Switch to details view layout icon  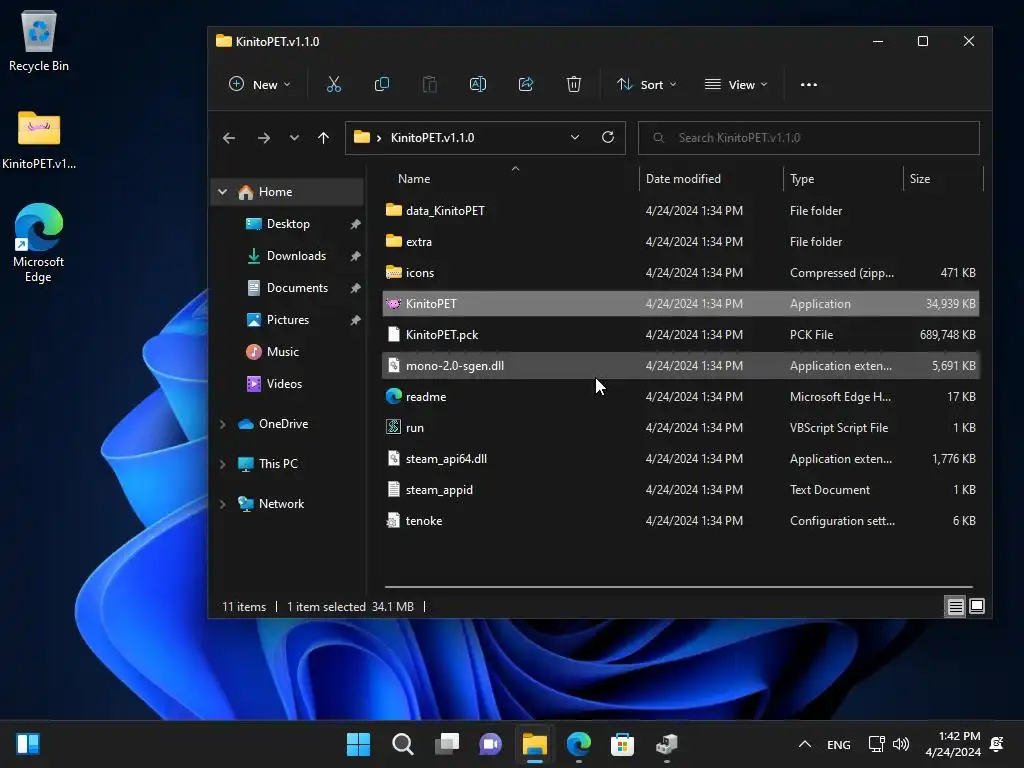point(955,607)
